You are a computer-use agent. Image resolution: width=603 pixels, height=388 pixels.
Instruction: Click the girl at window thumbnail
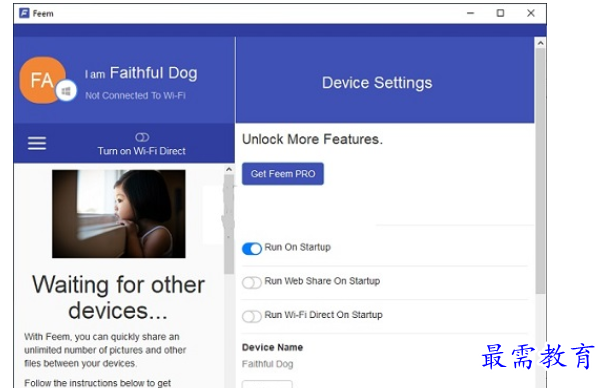click(x=119, y=214)
